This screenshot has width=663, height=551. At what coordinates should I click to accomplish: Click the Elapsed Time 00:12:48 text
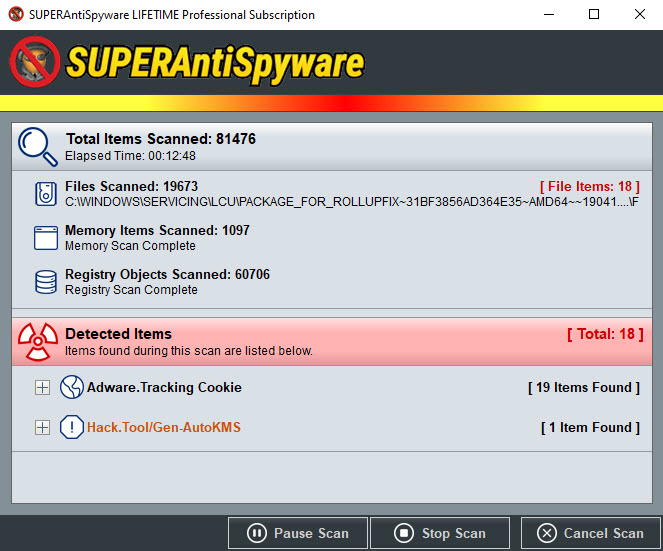(x=130, y=156)
